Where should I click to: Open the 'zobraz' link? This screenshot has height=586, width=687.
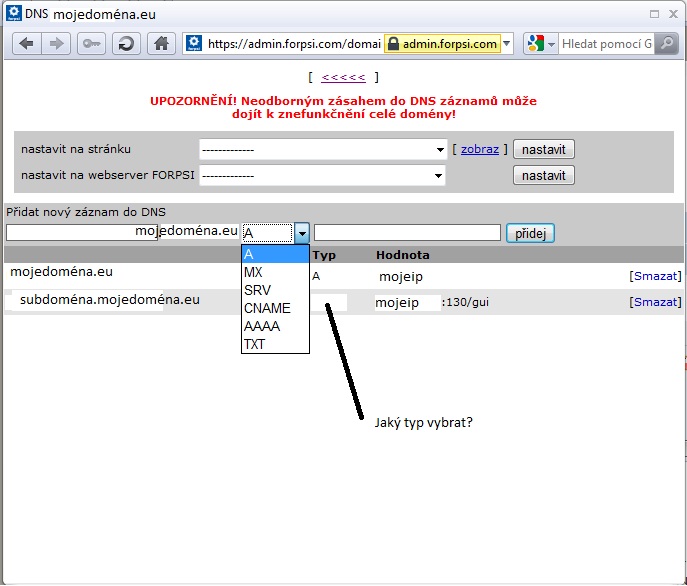[479, 150]
